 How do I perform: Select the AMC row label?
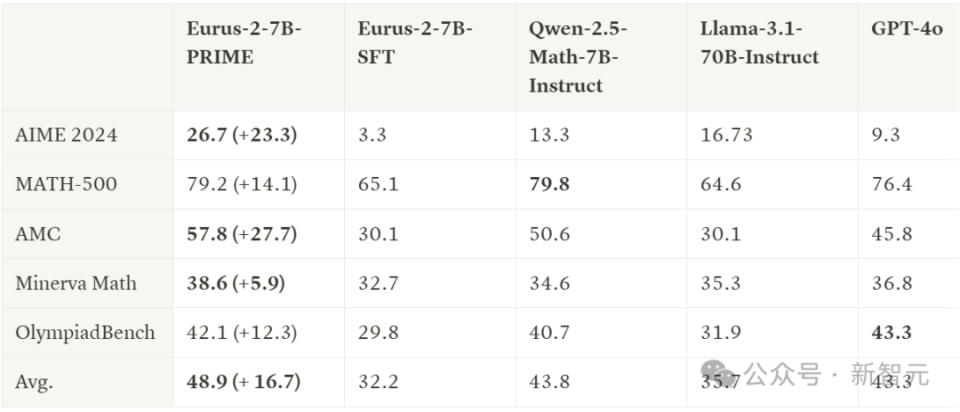click(x=37, y=233)
